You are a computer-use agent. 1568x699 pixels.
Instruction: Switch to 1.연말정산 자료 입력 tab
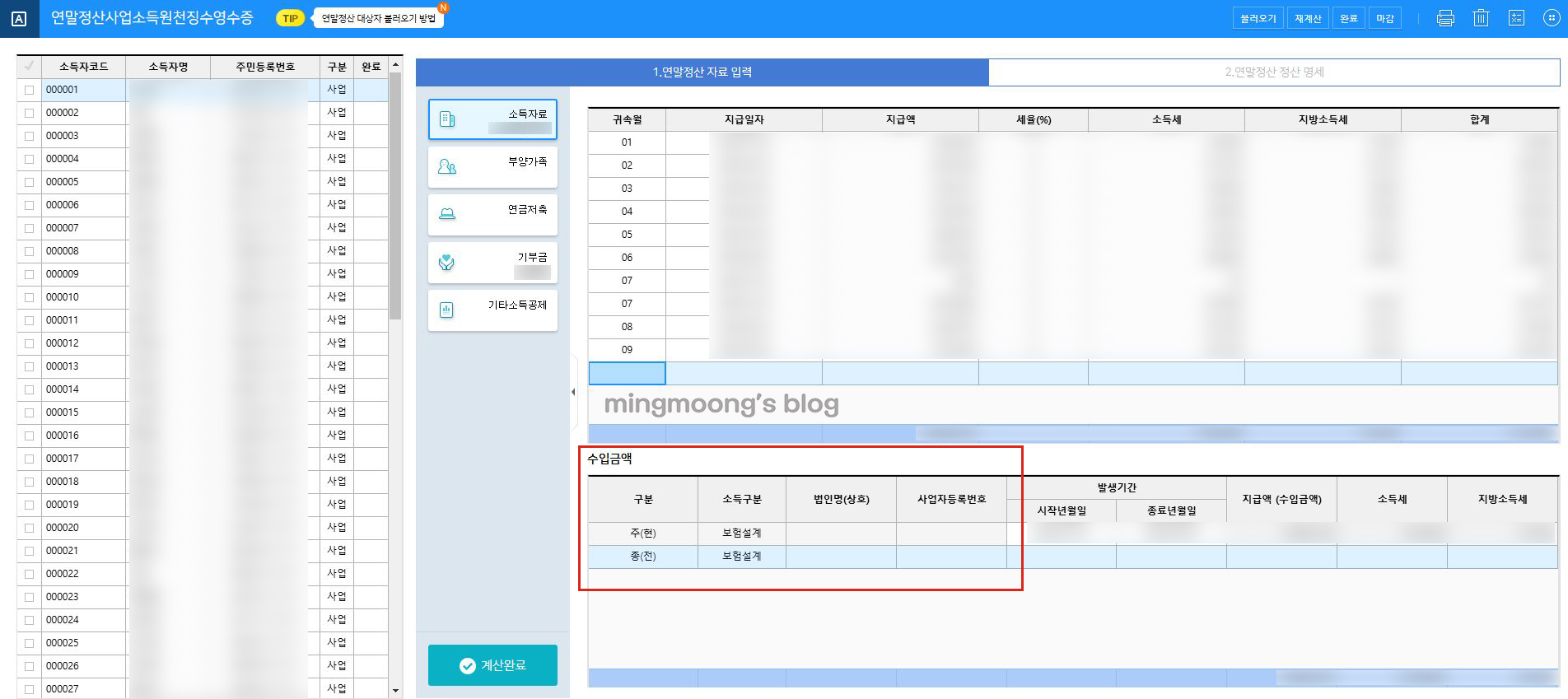click(702, 72)
